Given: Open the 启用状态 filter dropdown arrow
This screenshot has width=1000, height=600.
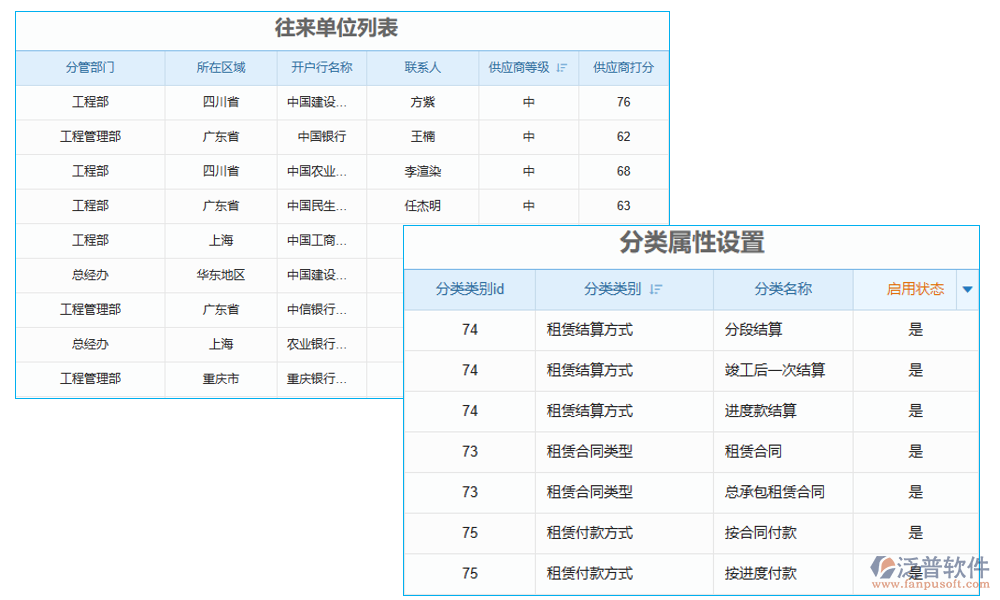Looking at the screenshot, I should point(967,289).
